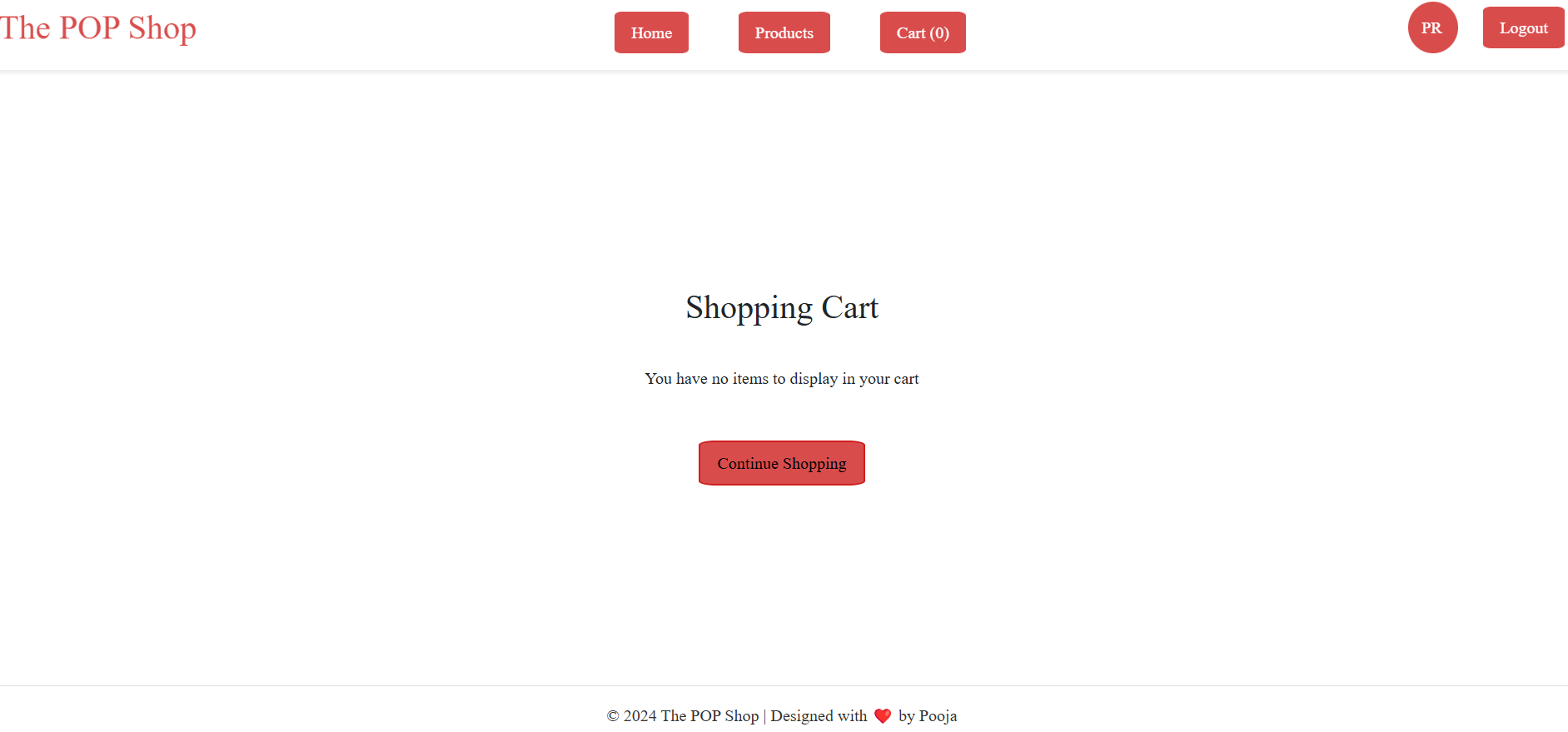Click 'Shopping' word on Continue Shopping button
The width and height of the screenshot is (1568, 732).
click(x=814, y=464)
